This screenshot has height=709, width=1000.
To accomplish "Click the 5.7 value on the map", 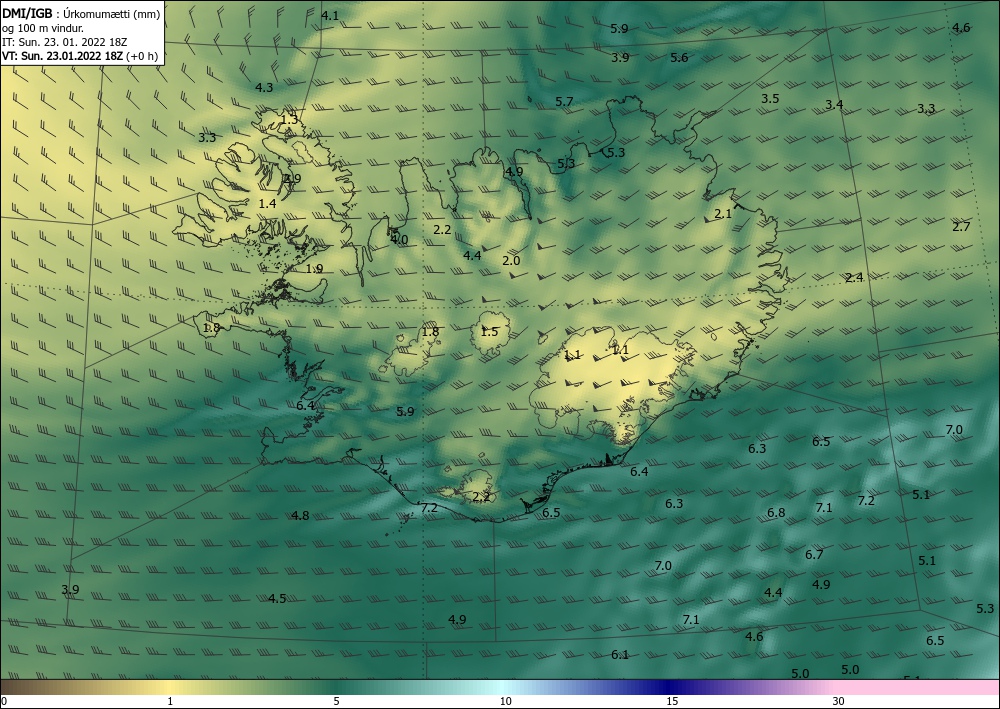I will (564, 102).
